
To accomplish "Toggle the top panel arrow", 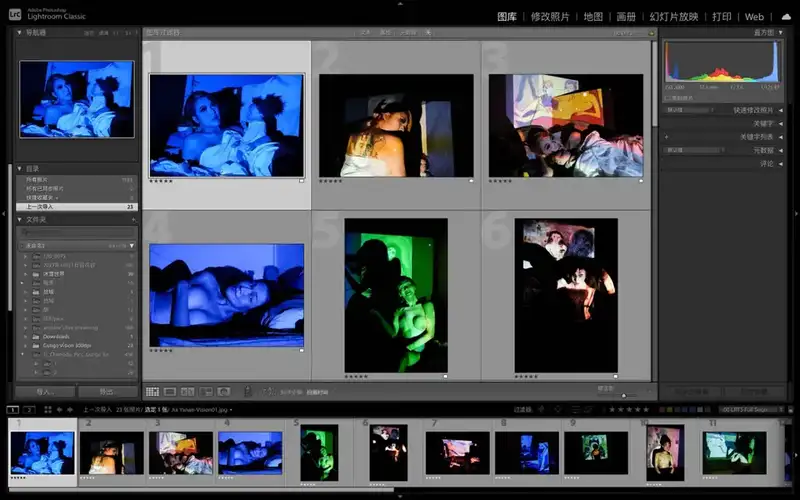I will [x=400, y=3].
